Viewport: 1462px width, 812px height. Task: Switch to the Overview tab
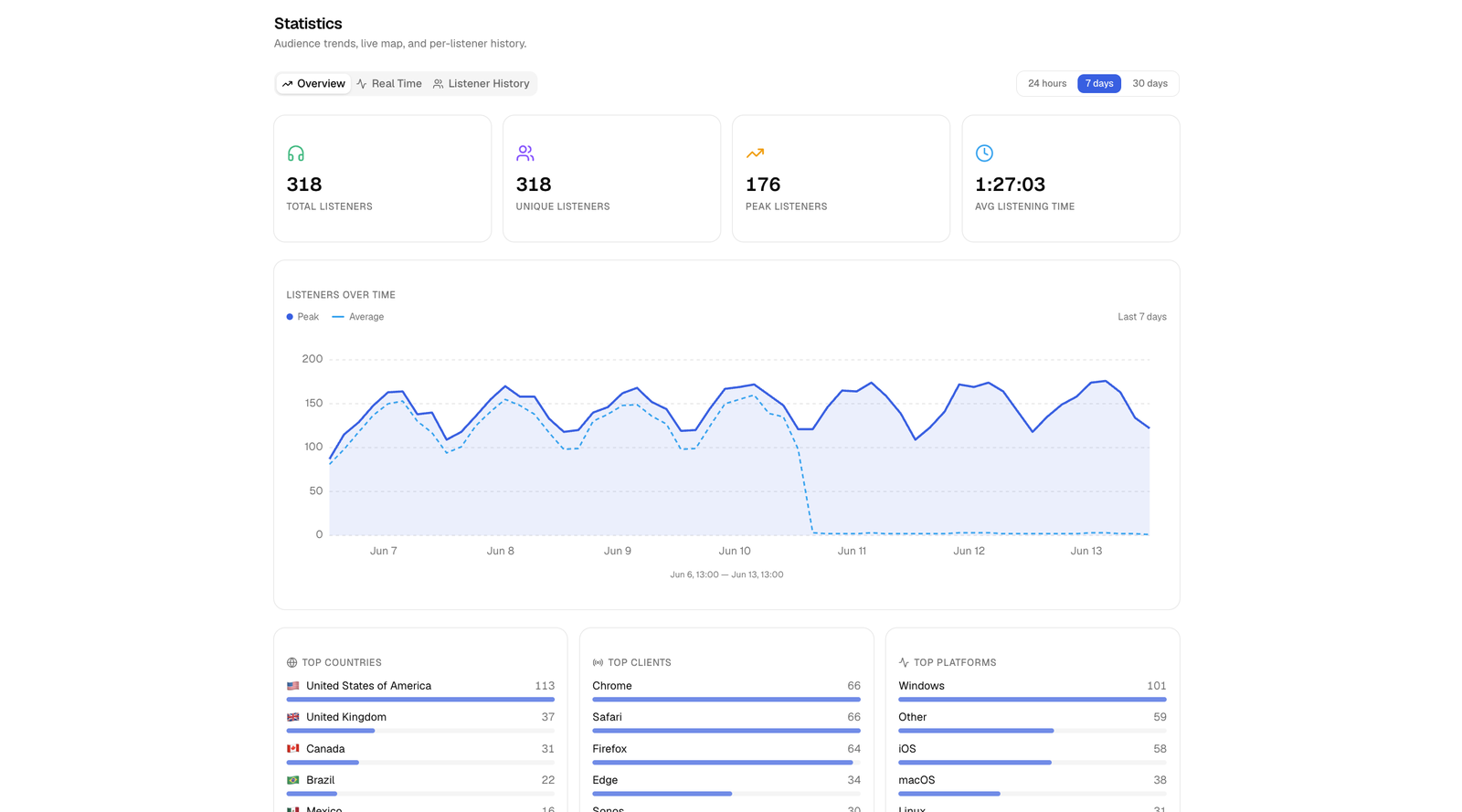[313, 84]
